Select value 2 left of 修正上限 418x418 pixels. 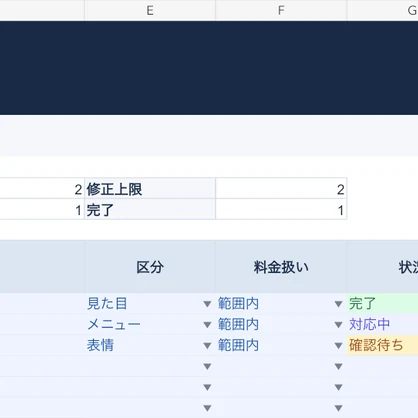point(42,189)
